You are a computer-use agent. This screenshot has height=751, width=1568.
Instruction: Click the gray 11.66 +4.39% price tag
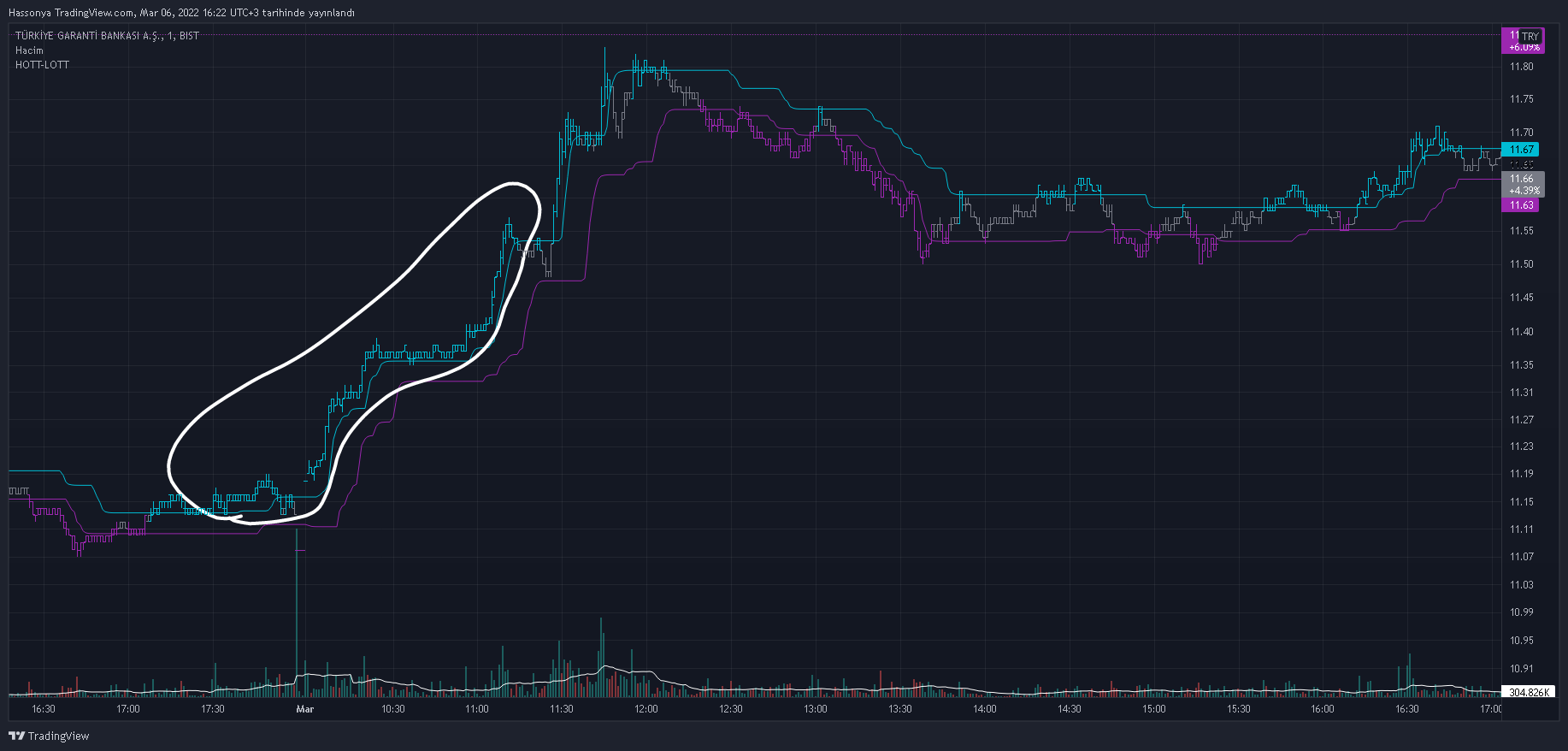1524,185
